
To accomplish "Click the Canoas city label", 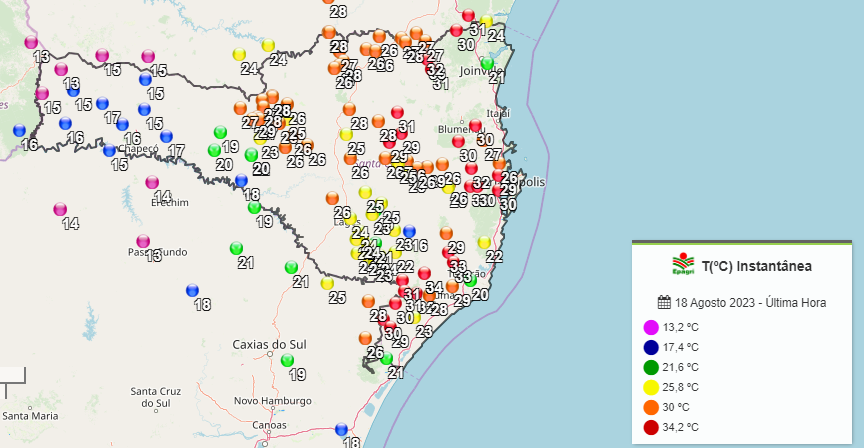I will [269, 425].
